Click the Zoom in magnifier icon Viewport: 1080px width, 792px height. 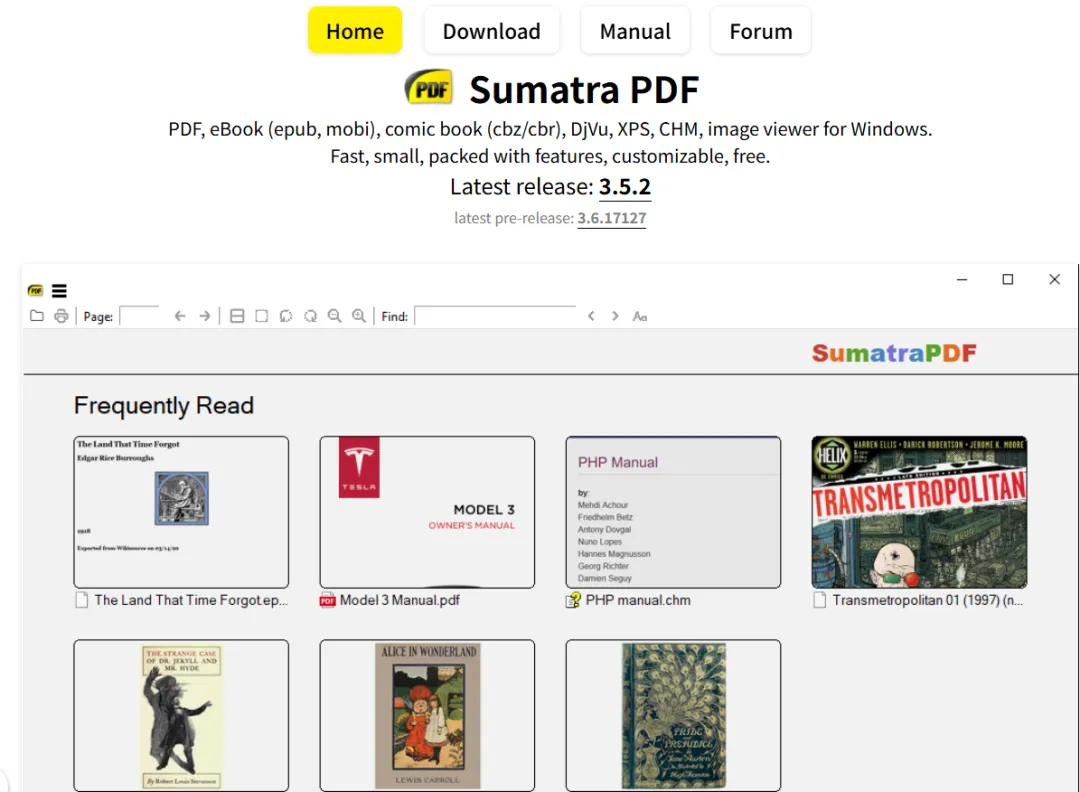359,316
